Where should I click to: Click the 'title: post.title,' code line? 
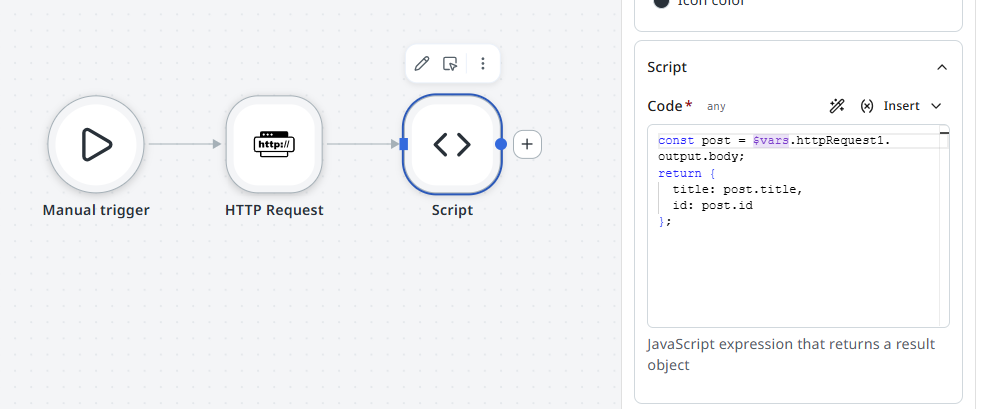737,189
